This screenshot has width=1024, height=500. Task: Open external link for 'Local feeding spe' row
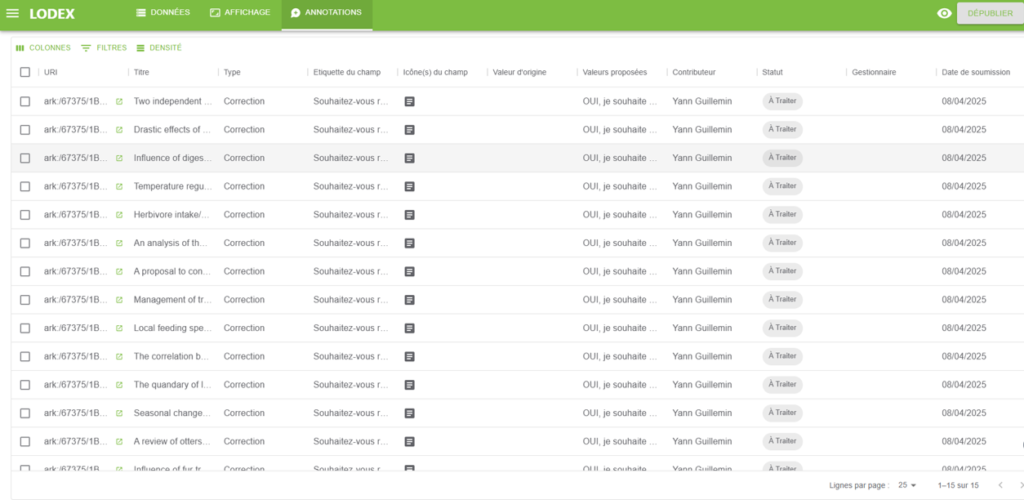(x=119, y=328)
